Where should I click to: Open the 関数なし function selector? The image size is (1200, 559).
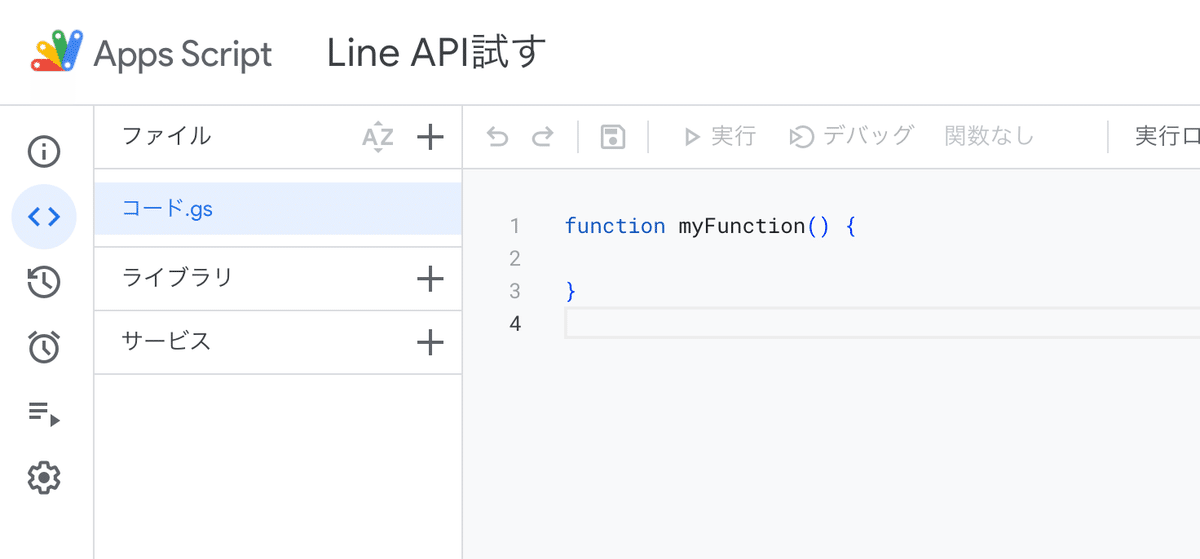989,136
